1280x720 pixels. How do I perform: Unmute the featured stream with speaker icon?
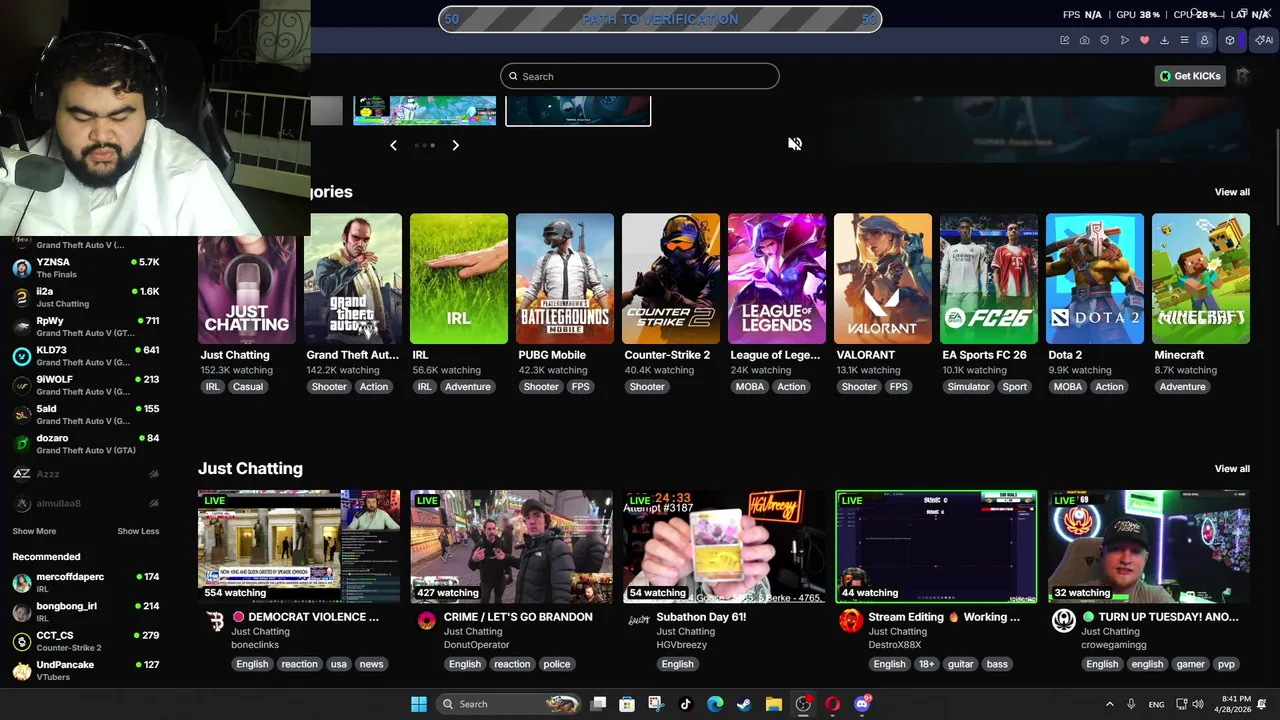point(795,144)
